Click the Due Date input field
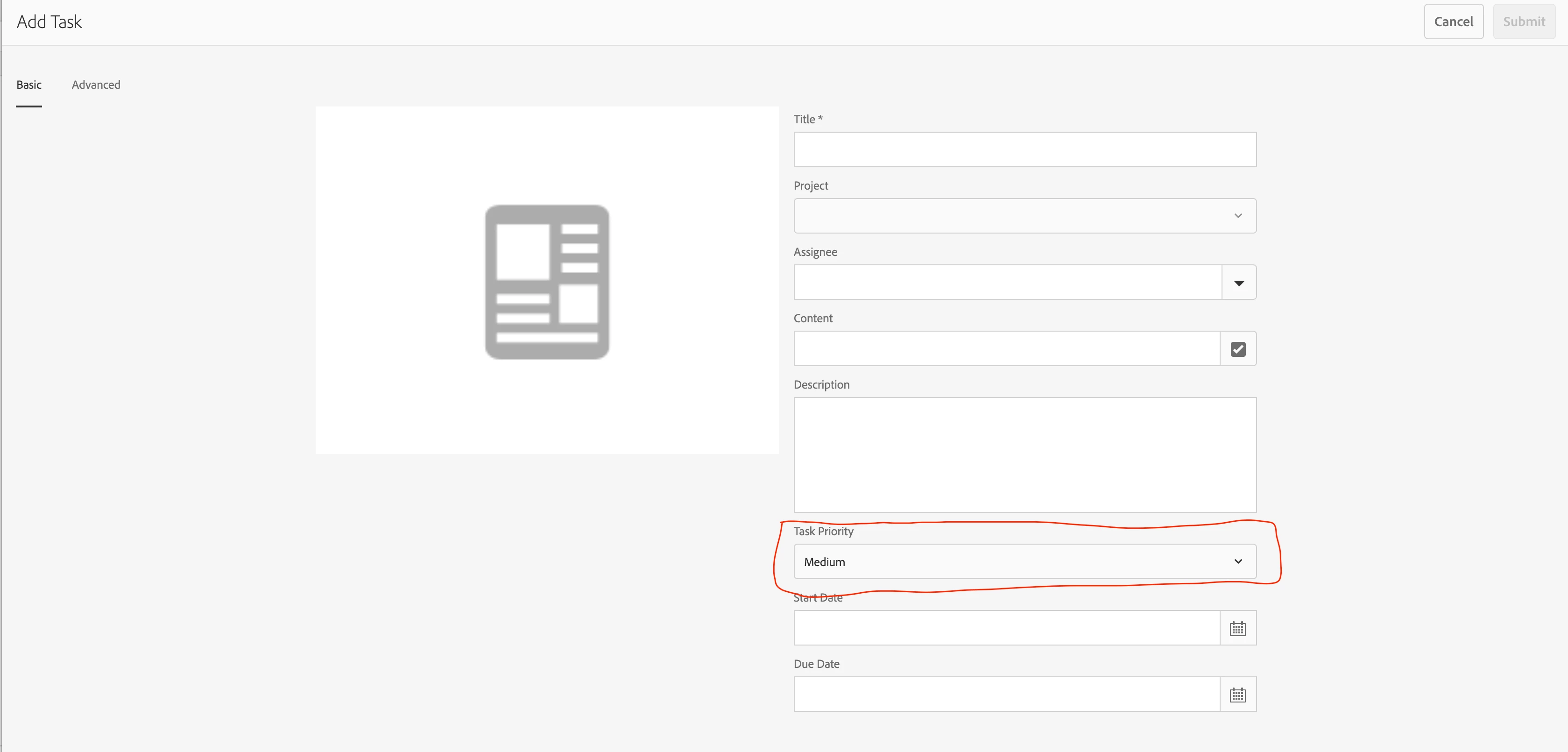 point(1006,694)
